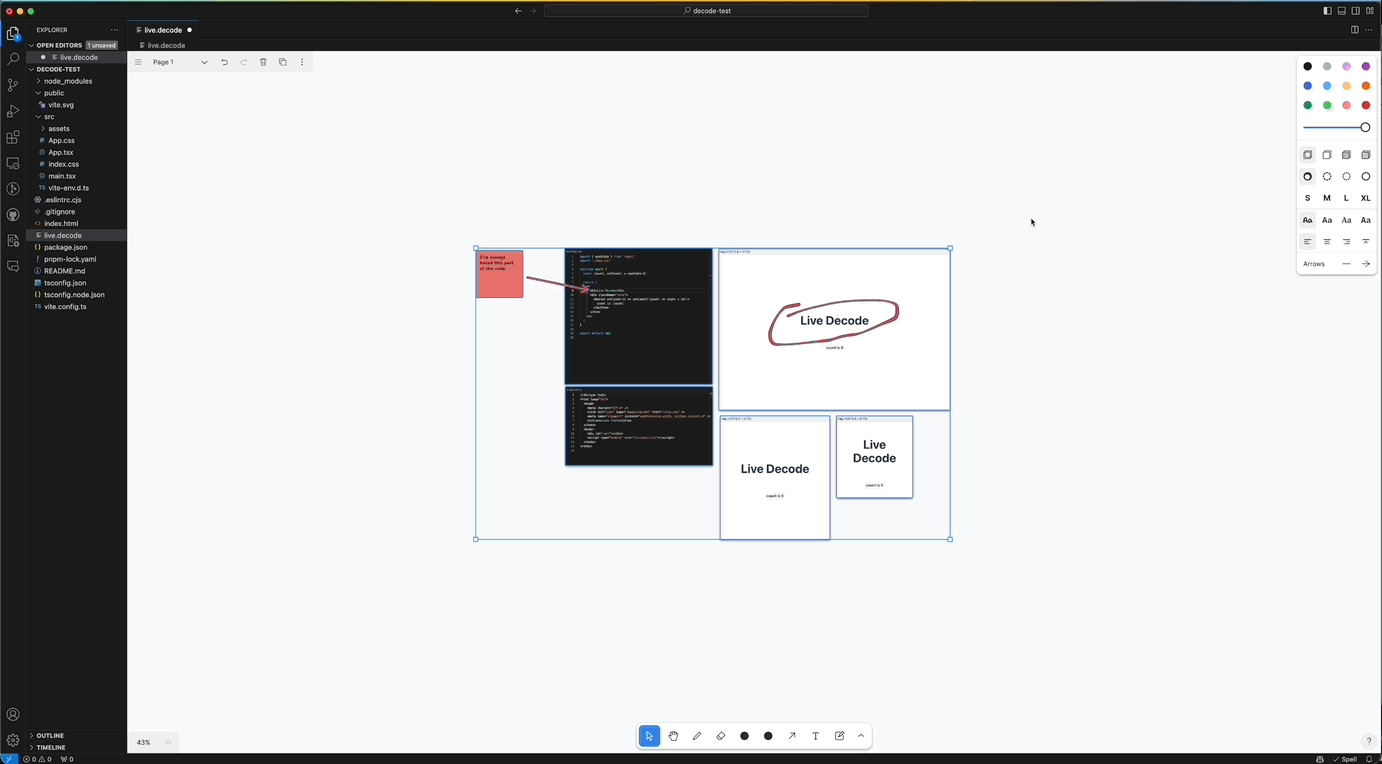Select the semi fill style option

click(x=1327, y=155)
